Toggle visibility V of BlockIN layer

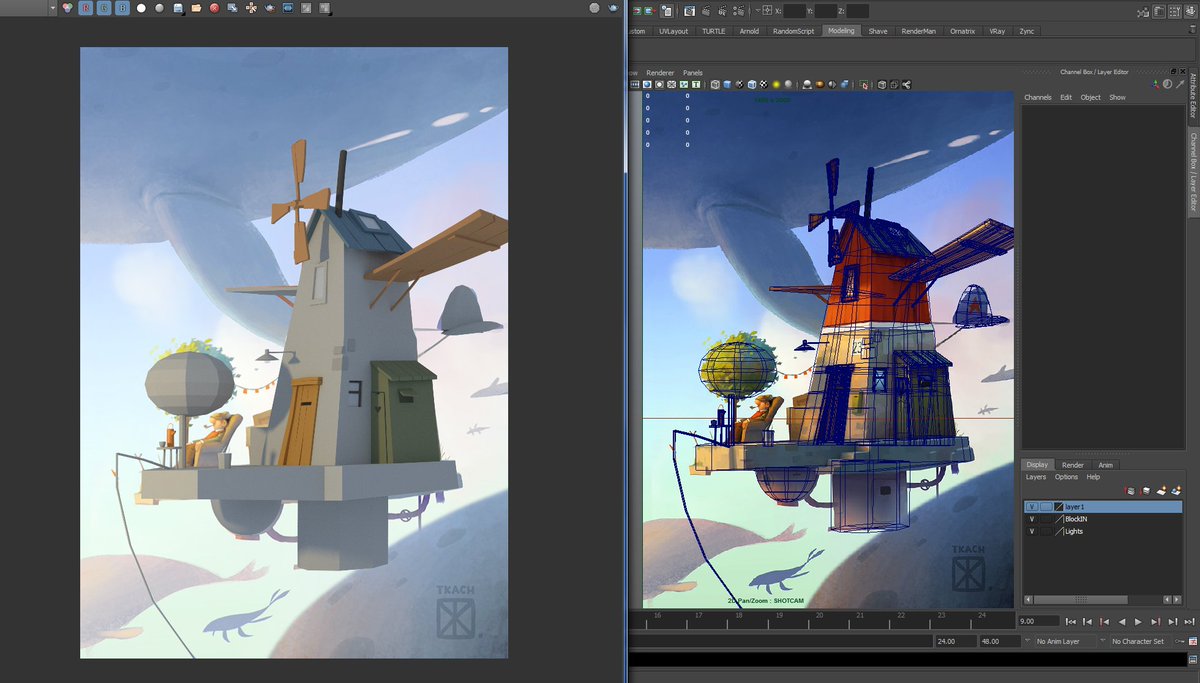(x=1032, y=519)
